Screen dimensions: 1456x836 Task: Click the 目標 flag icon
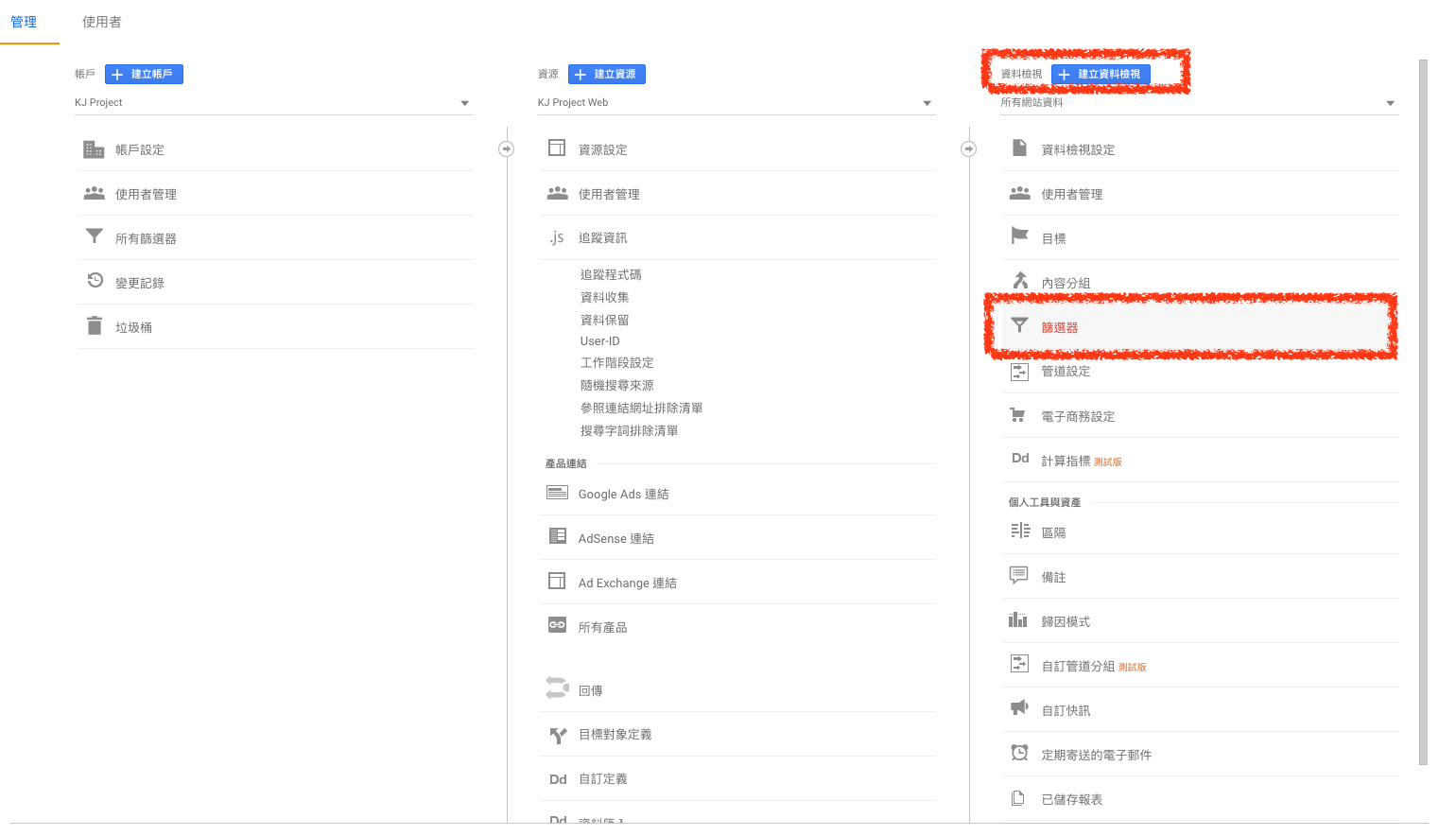click(1019, 235)
